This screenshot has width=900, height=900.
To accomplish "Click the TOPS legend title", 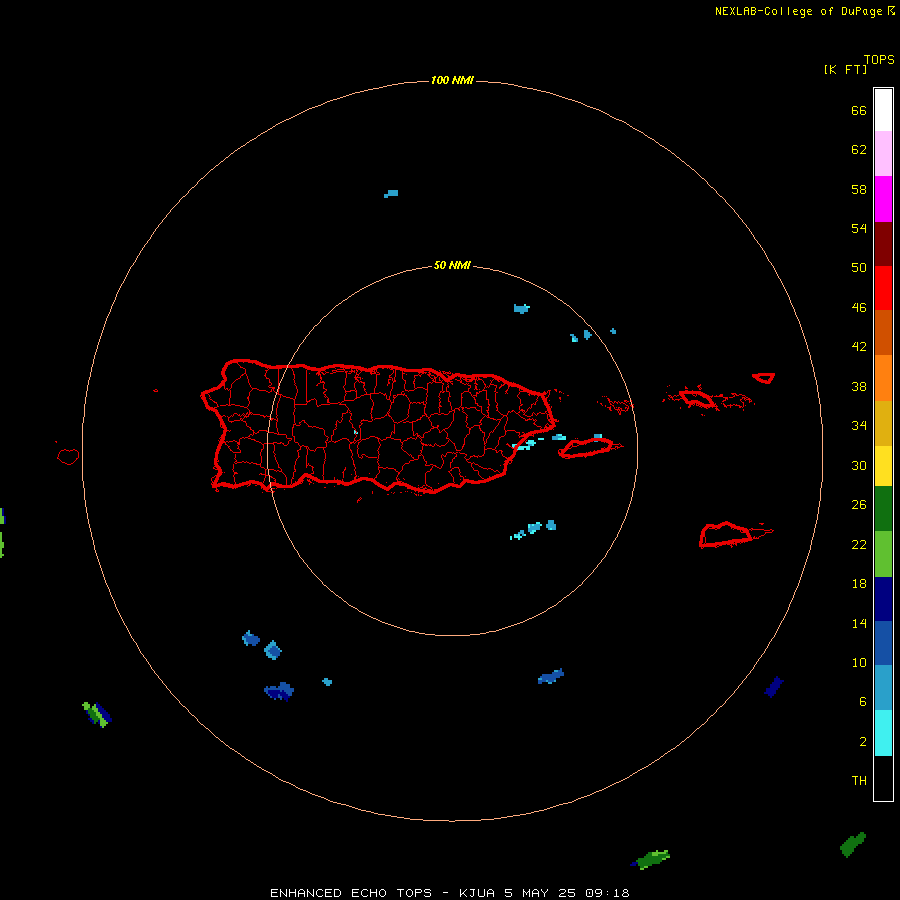I will click(x=879, y=60).
